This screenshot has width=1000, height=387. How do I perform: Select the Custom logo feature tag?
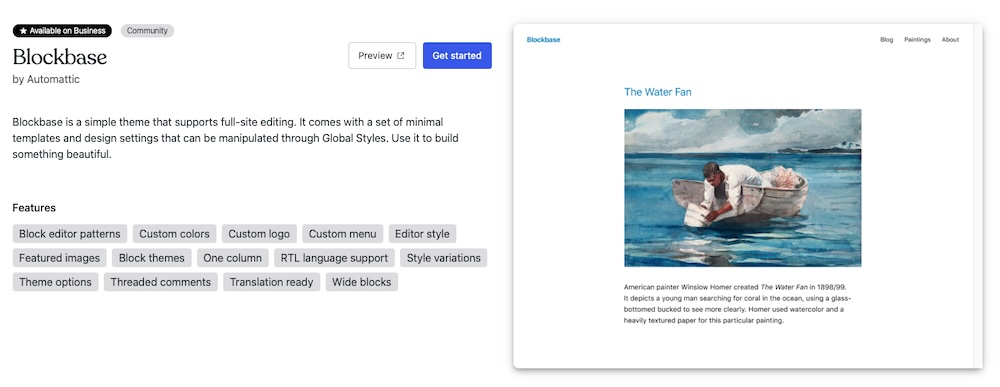259,234
